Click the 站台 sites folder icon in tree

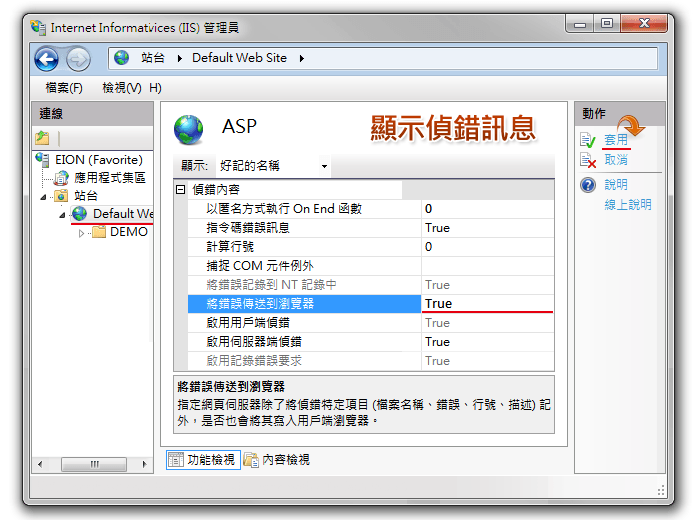coord(61,196)
